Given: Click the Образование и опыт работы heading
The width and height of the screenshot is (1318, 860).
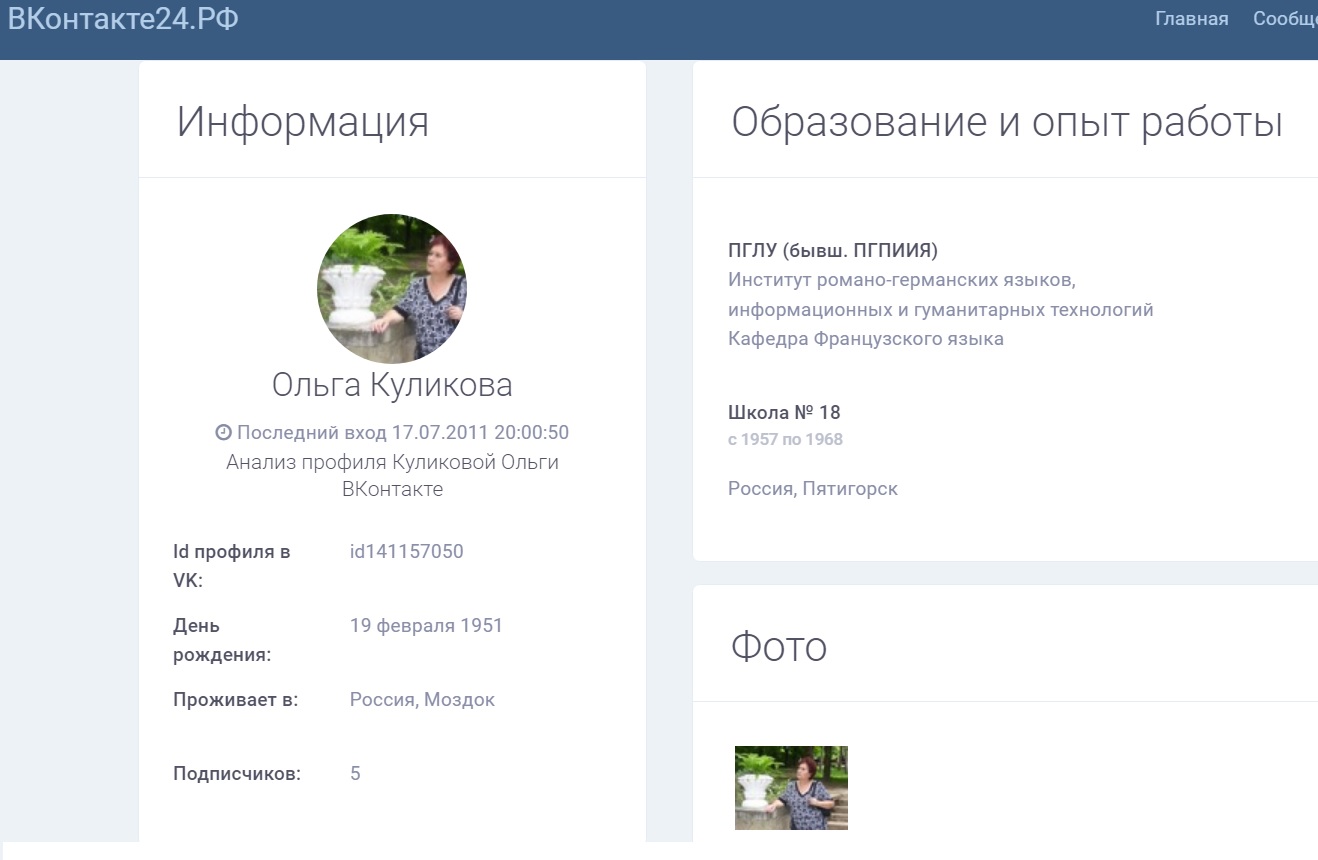Looking at the screenshot, I should [1007, 122].
